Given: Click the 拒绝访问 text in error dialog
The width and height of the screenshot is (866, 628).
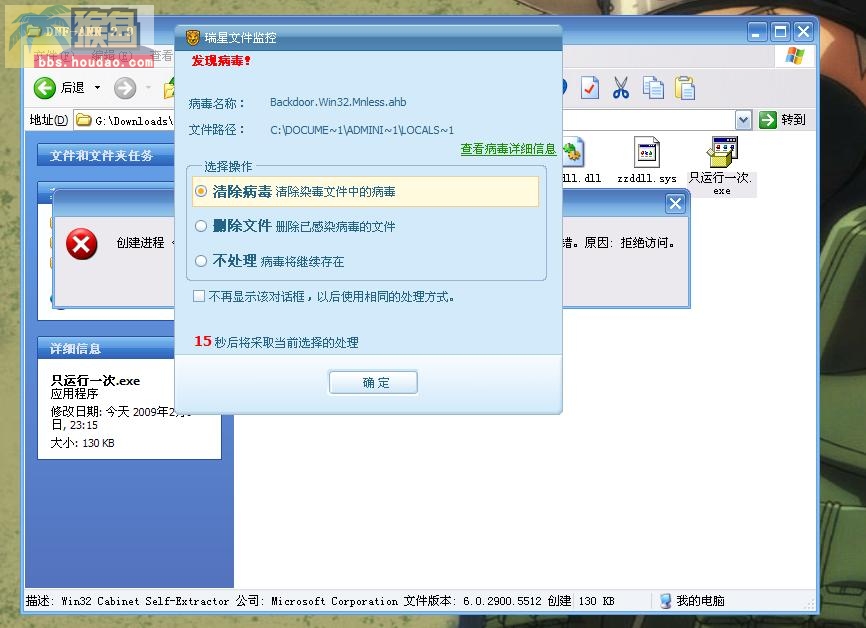Looking at the screenshot, I should [x=647, y=242].
